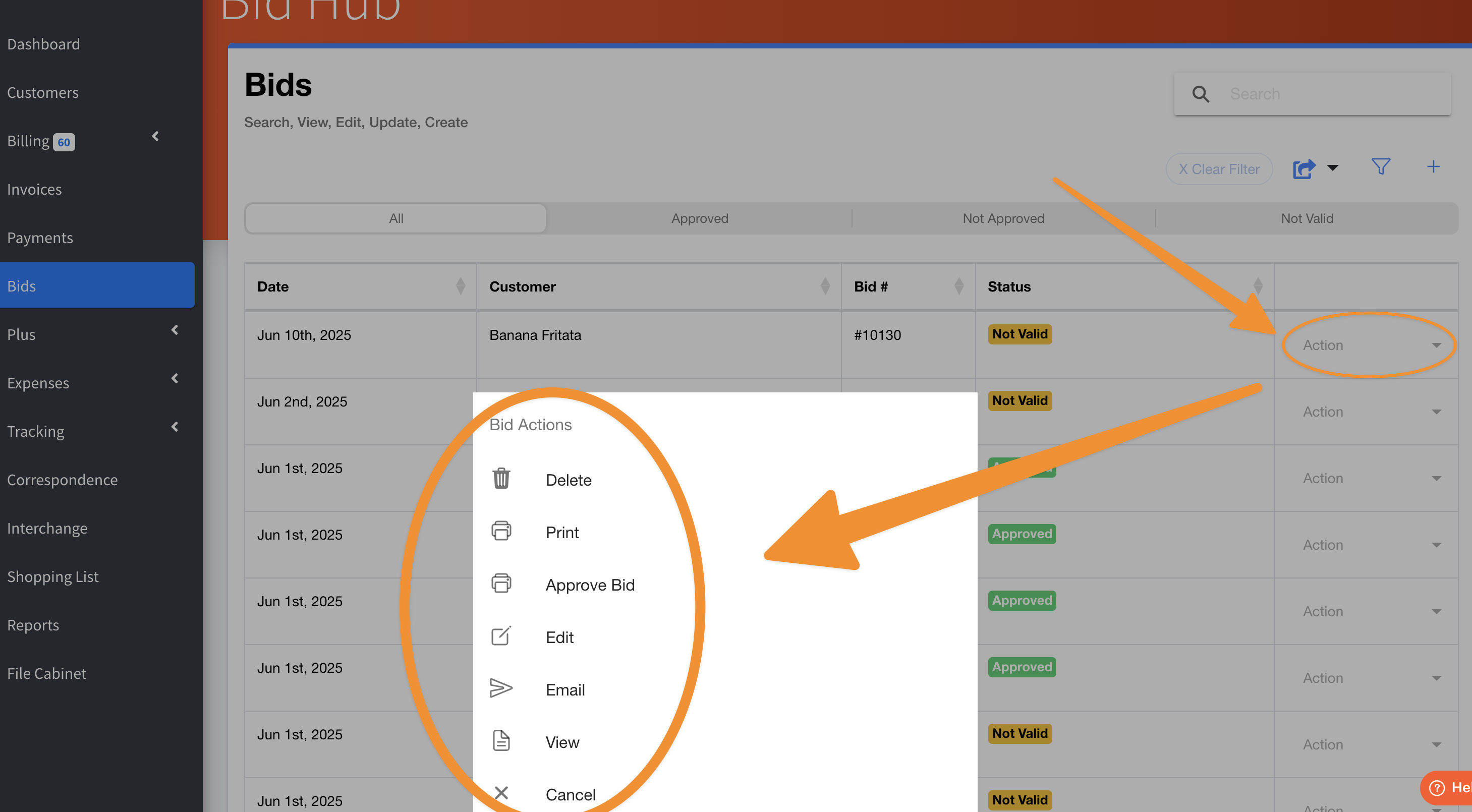Click the pencil edit icon in Bid Actions
This screenshot has width=1472, height=812.
click(x=501, y=636)
